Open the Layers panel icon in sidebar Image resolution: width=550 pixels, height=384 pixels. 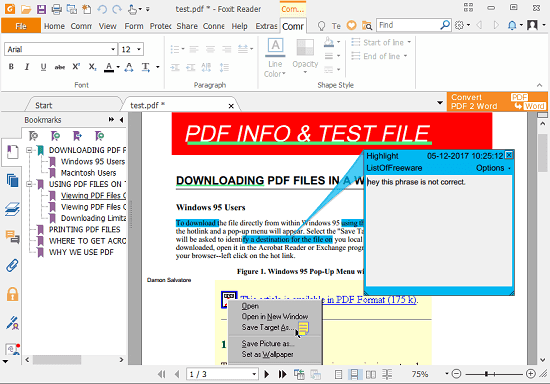[x=13, y=209]
